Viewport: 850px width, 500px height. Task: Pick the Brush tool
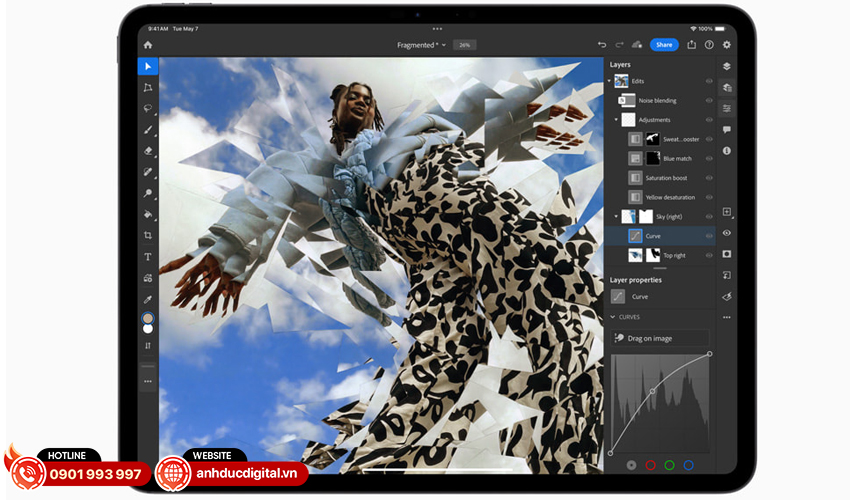pyautogui.click(x=148, y=129)
